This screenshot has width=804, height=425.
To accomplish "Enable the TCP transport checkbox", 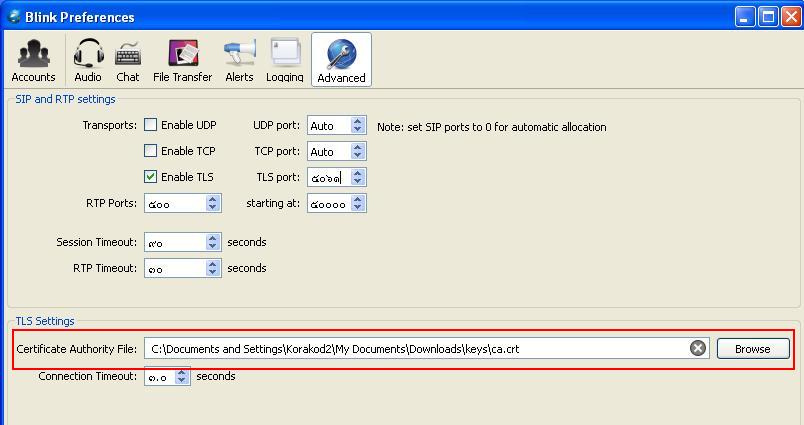I will (150, 151).
